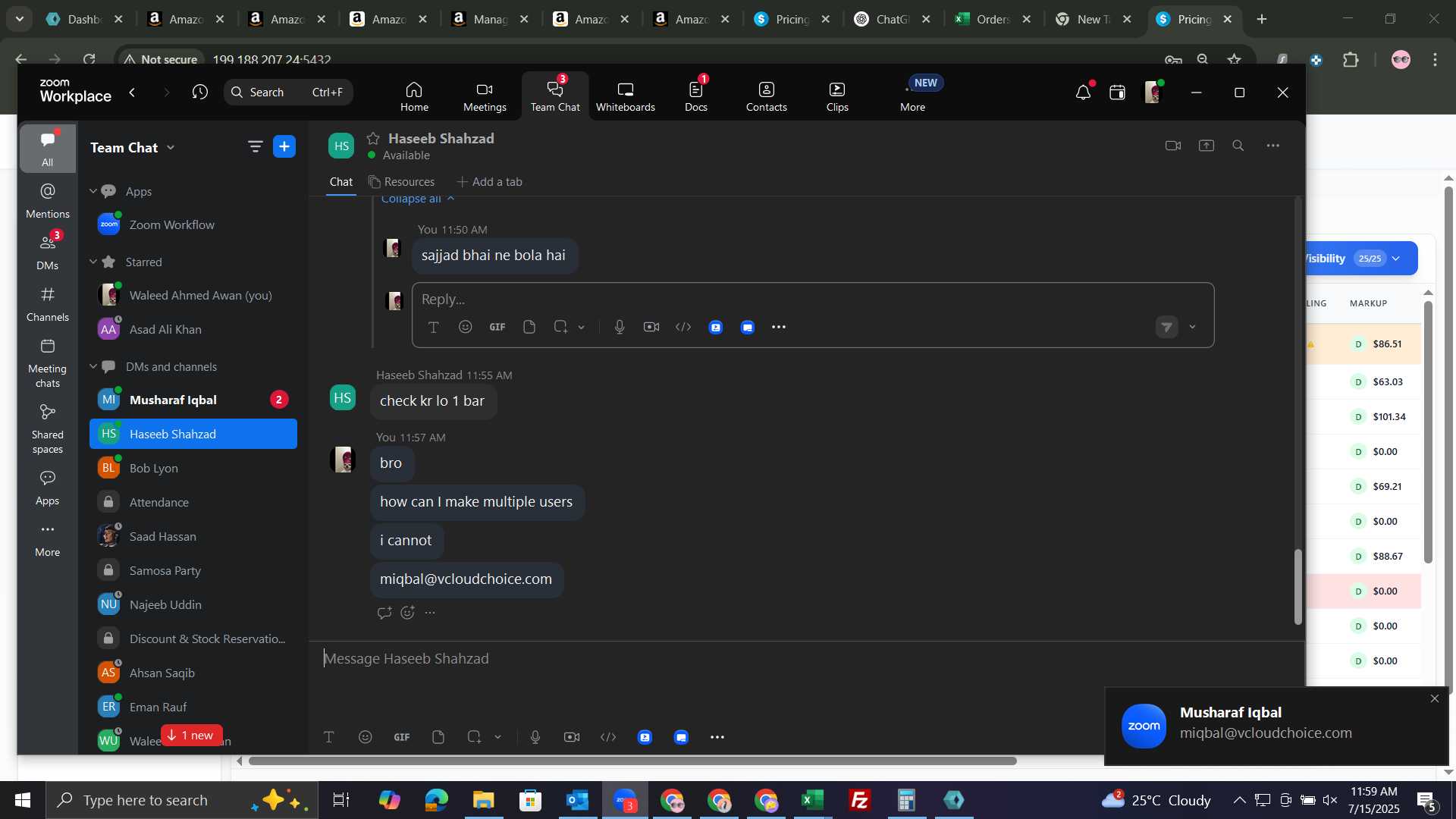The image size is (1456, 819).
Task: Reply to the miqbal email message
Action: (x=384, y=613)
